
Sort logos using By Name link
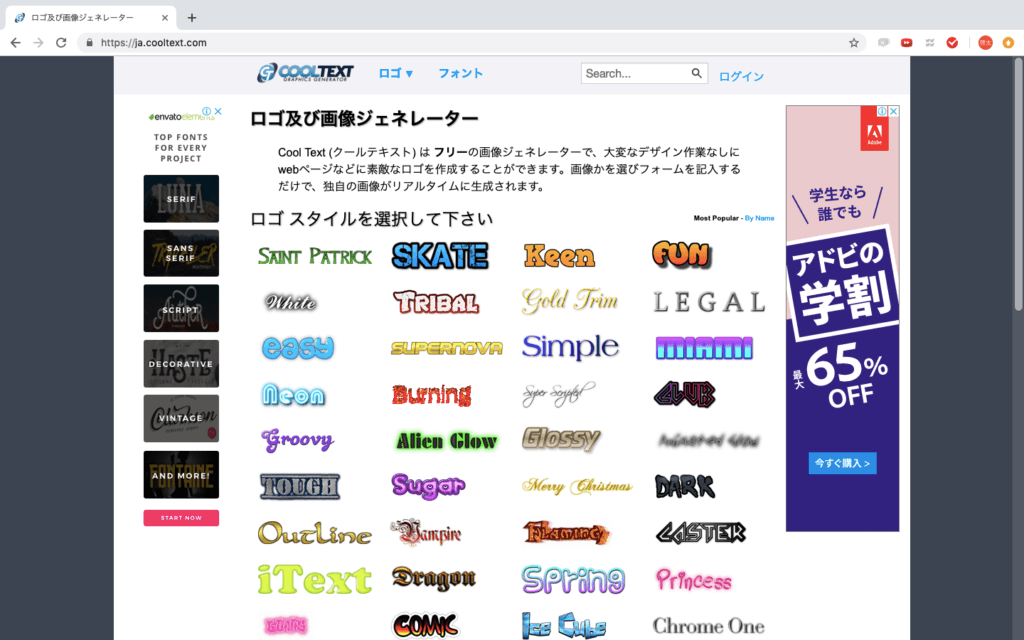tap(759, 218)
